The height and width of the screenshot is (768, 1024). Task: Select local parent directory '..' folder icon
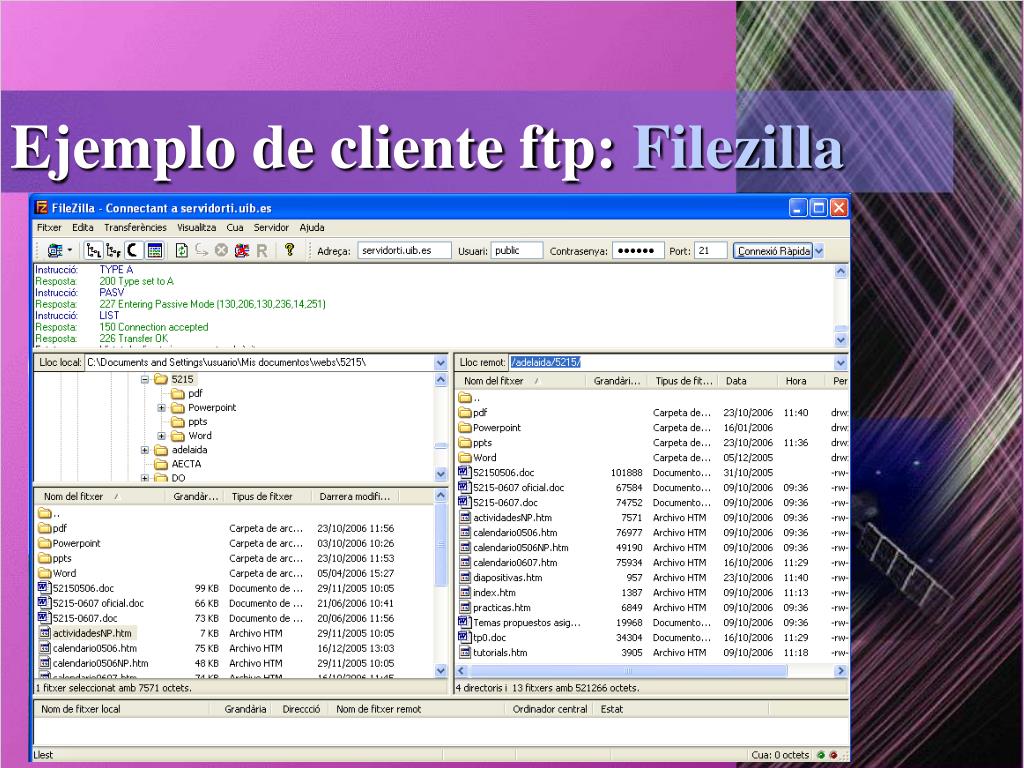tap(44, 513)
